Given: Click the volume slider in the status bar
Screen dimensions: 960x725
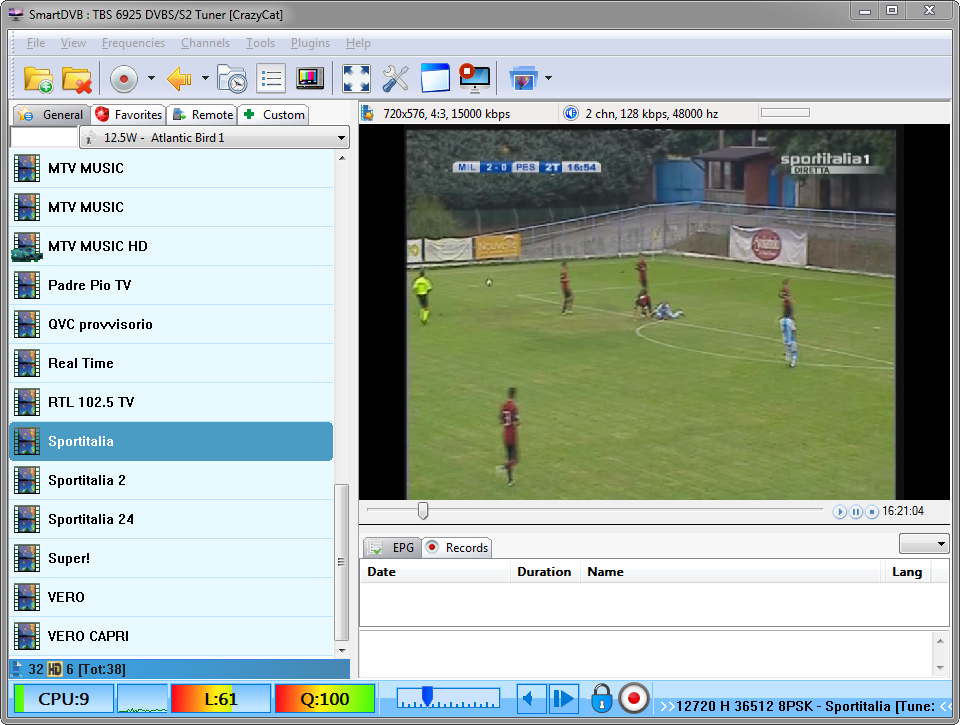Looking at the screenshot, I should point(448,699).
